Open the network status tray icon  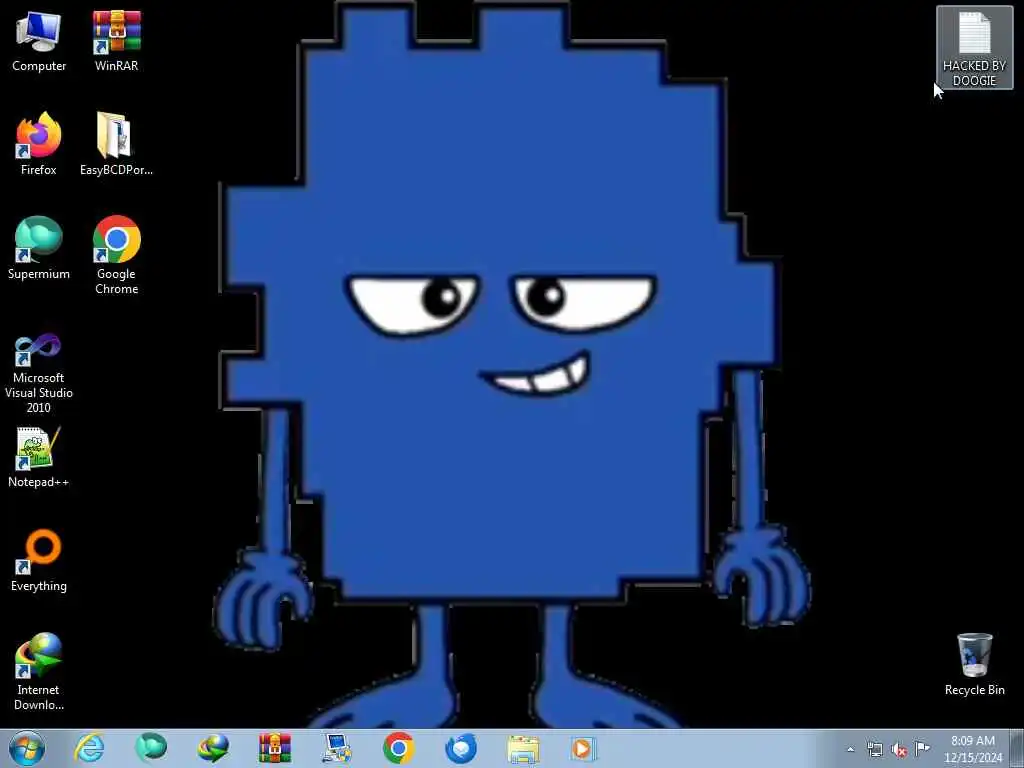[875, 749]
